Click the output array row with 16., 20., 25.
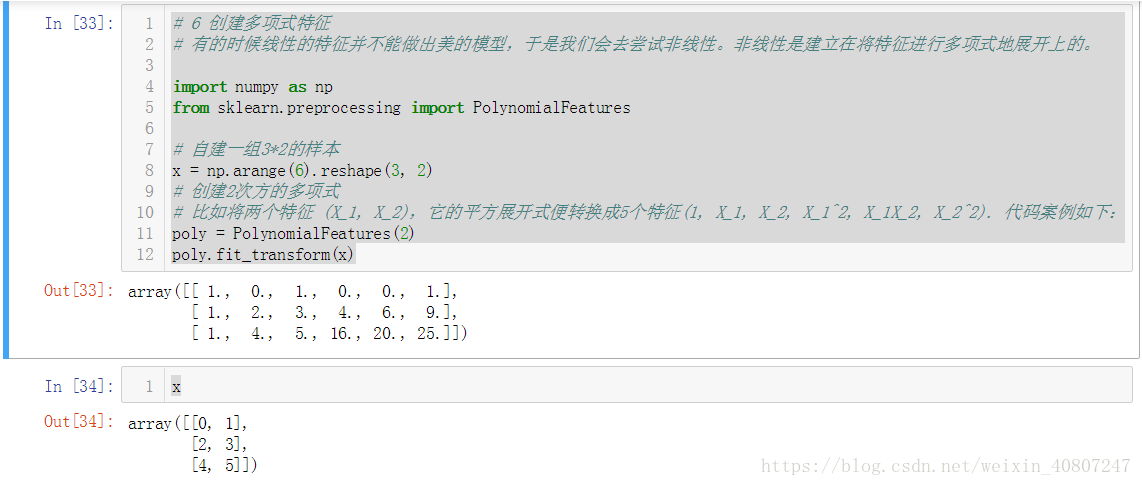The width and height of the screenshot is (1142, 486). pyautogui.click(x=328, y=333)
